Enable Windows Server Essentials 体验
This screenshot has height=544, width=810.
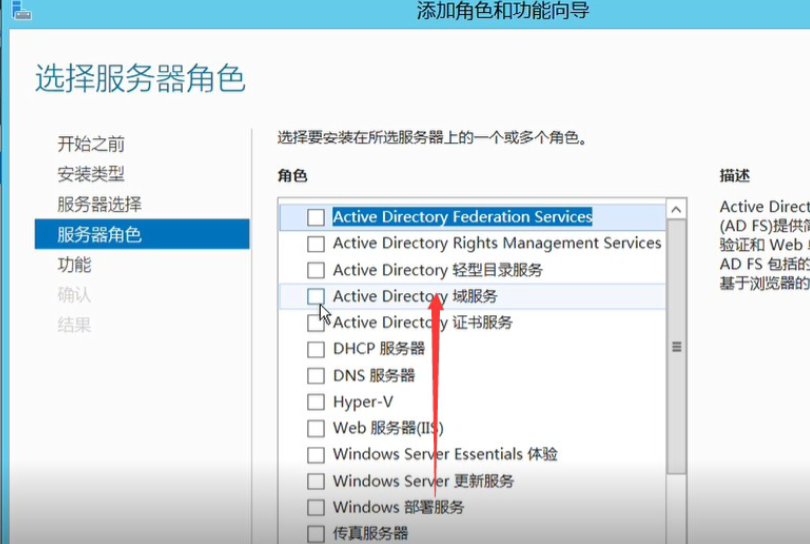click(x=316, y=455)
